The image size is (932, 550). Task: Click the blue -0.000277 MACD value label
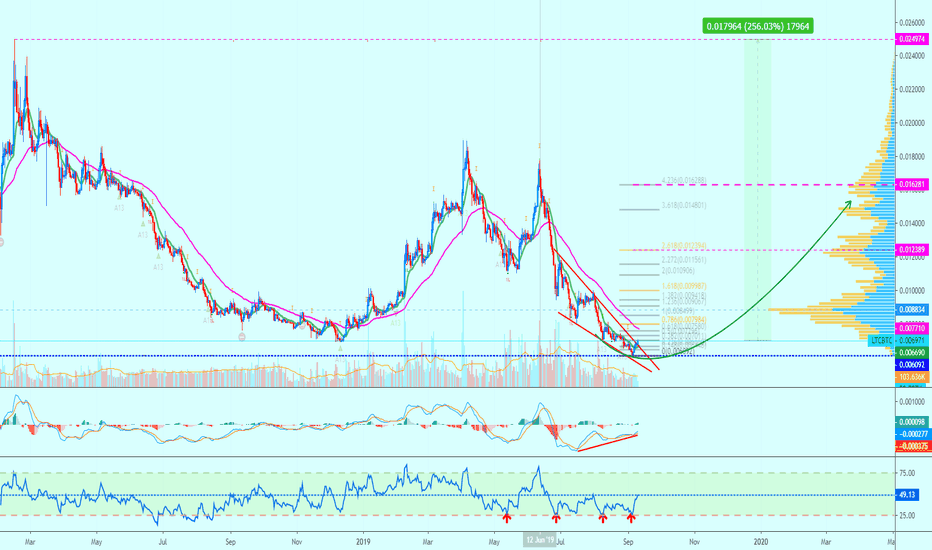(x=912, y=434)
